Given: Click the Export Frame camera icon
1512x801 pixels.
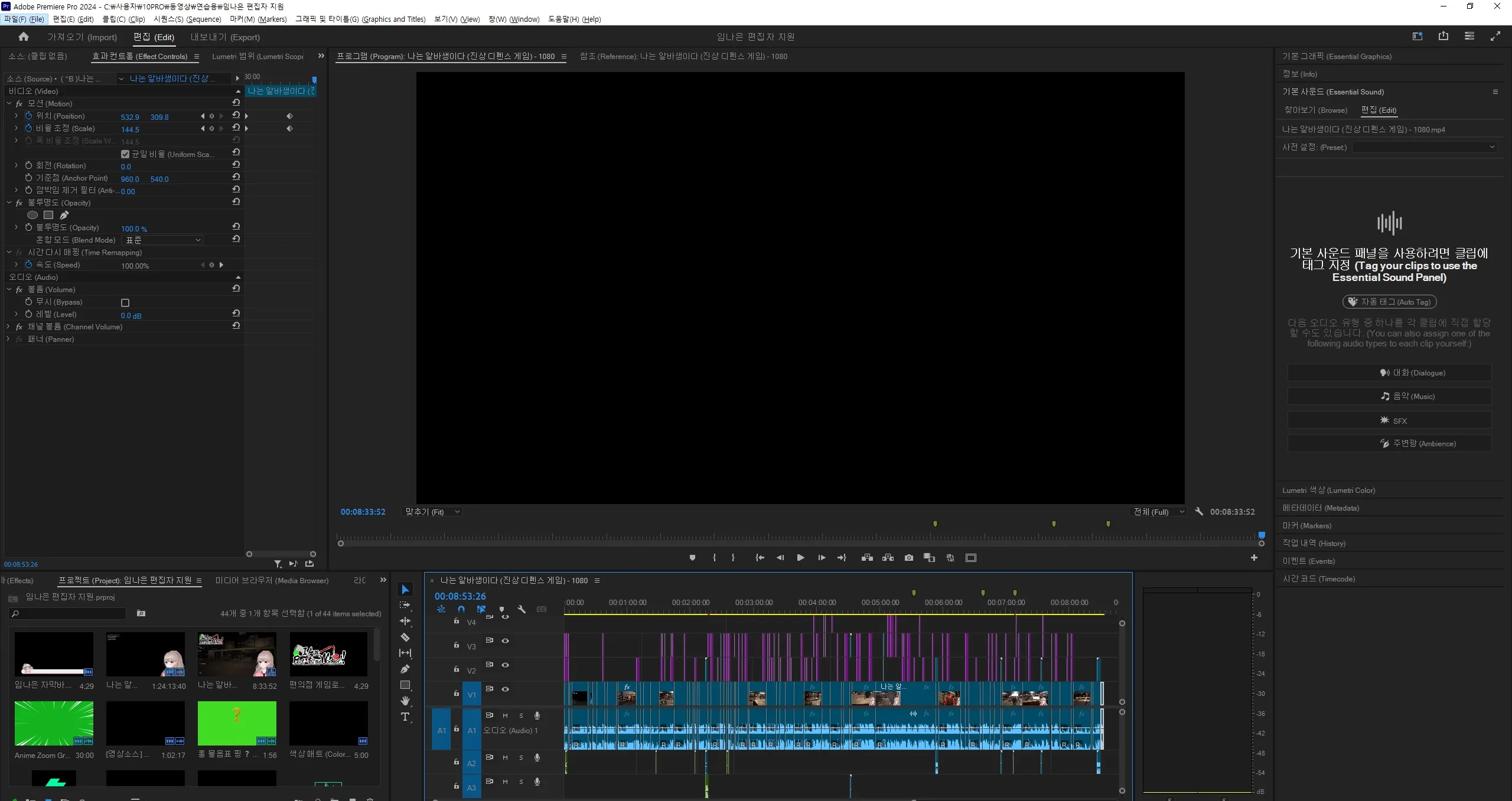Looking at the screenshot, I should [908, 558].
